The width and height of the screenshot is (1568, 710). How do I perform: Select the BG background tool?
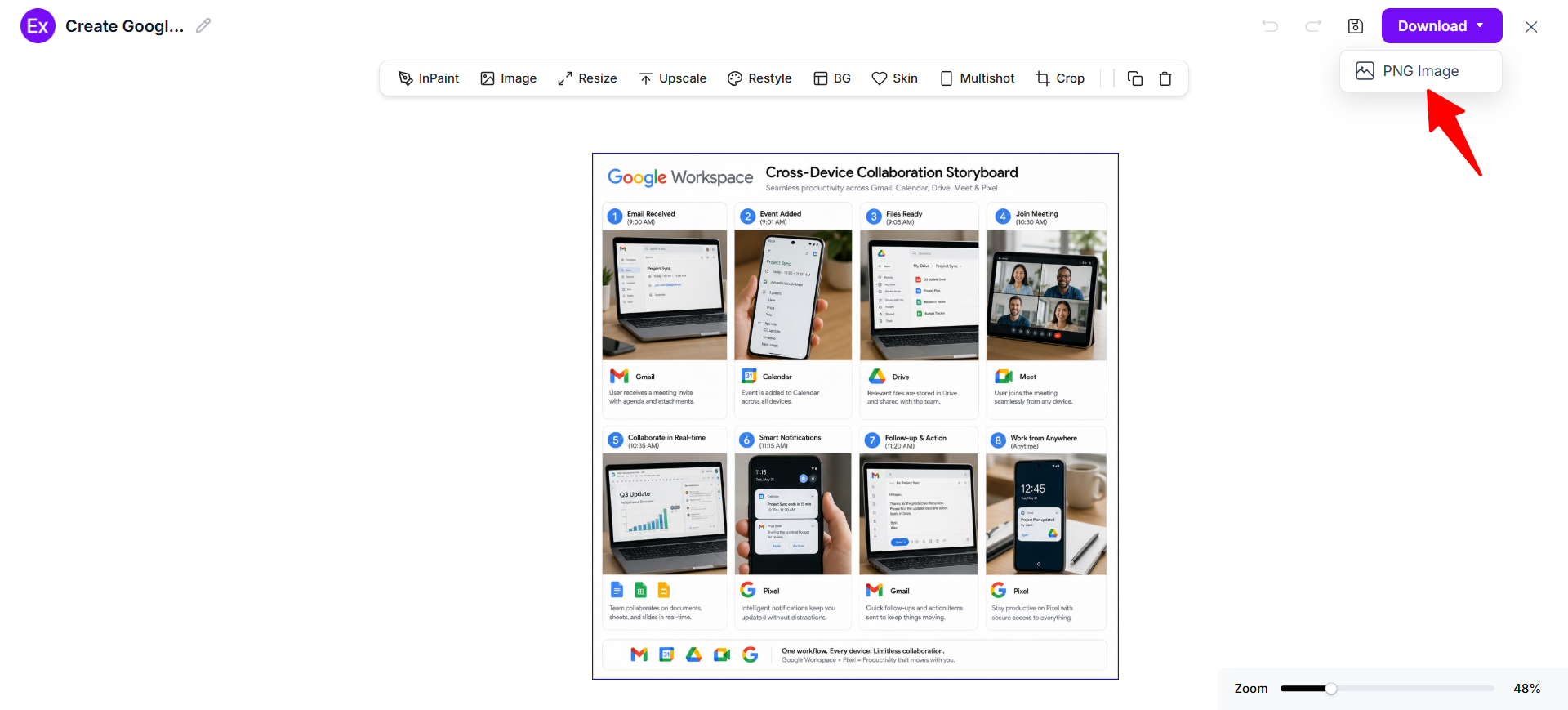[x=832, y=78]
